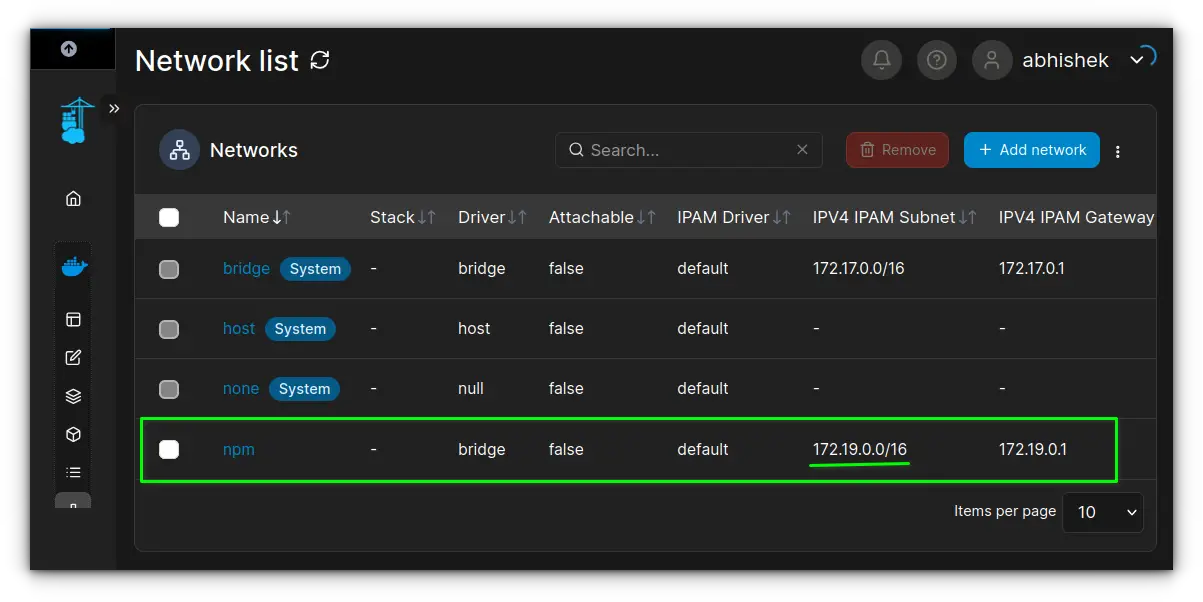Open the Items per page dropdown

[x=1103, y=512]
